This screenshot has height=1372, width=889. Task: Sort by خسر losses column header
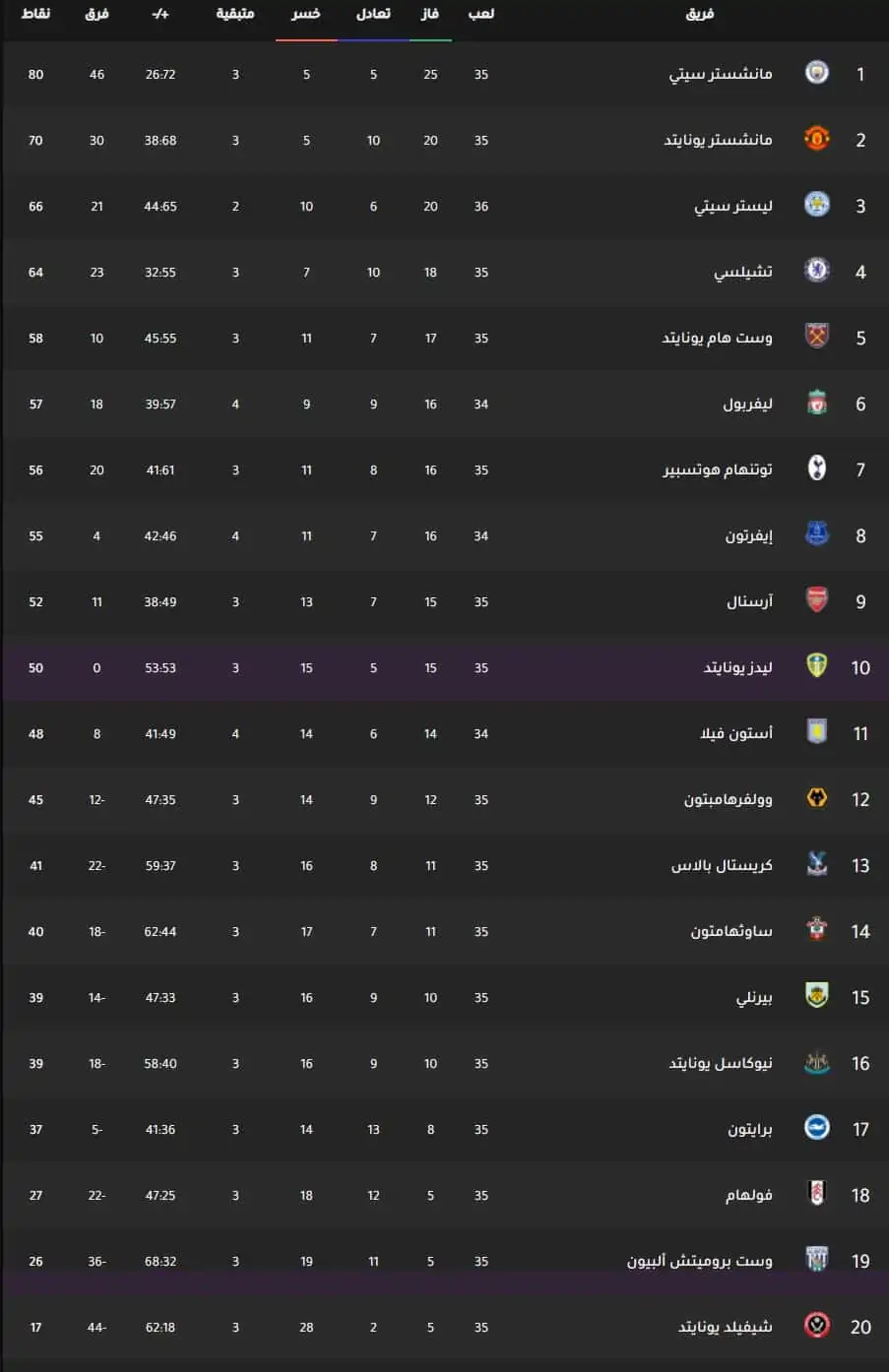[306, 14]
